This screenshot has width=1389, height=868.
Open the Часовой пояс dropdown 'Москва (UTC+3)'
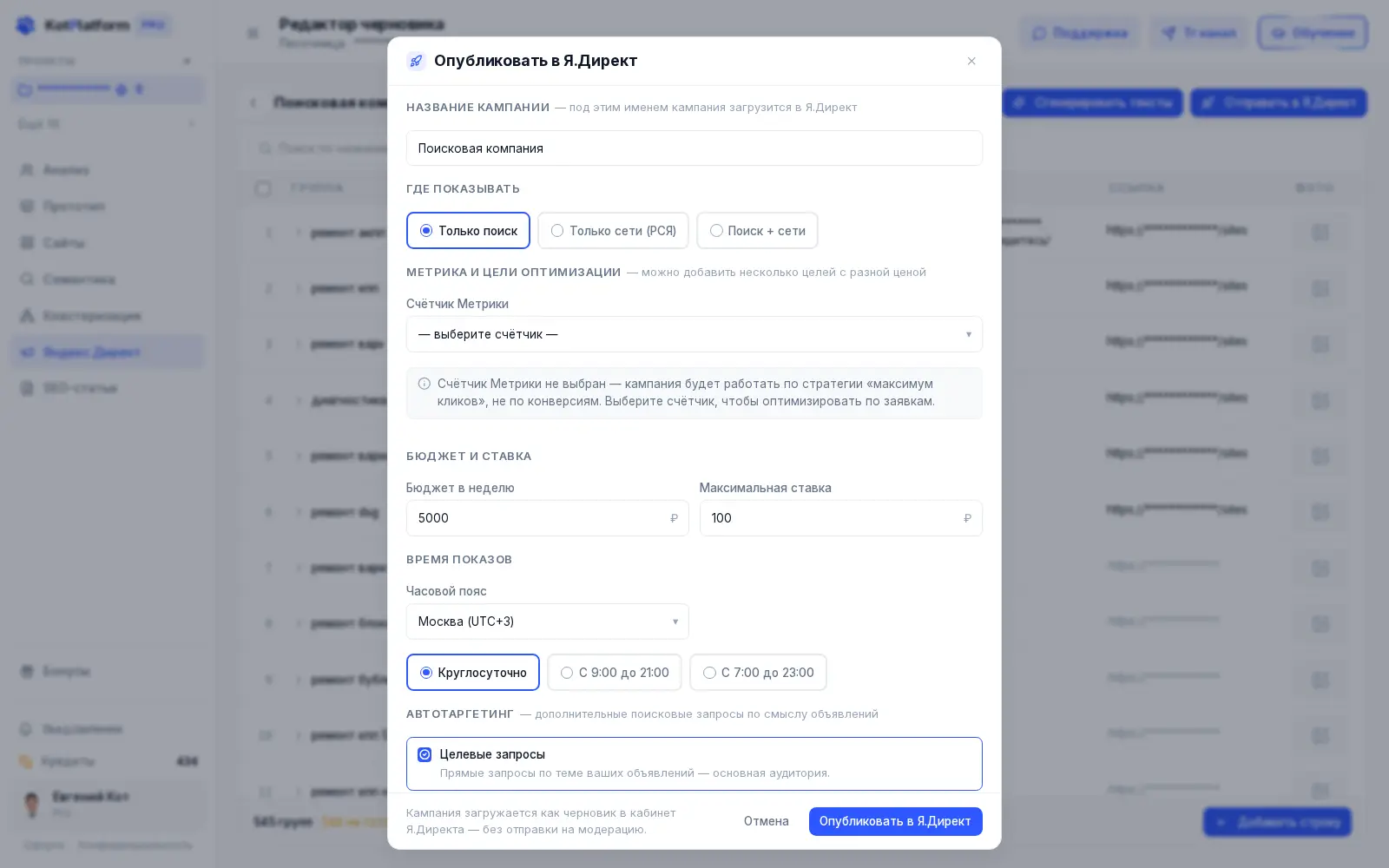tap(547, 621)
